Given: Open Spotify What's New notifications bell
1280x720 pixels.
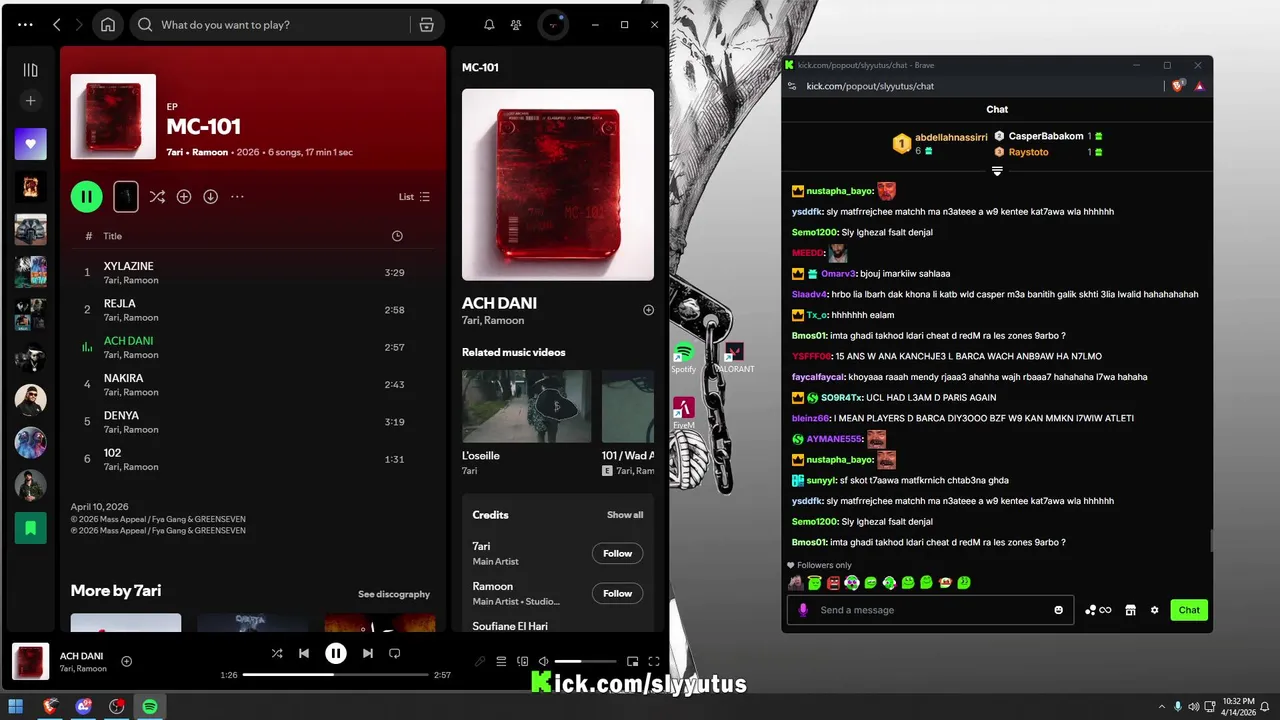Looking at the screenshot, I should coord(489,25).
